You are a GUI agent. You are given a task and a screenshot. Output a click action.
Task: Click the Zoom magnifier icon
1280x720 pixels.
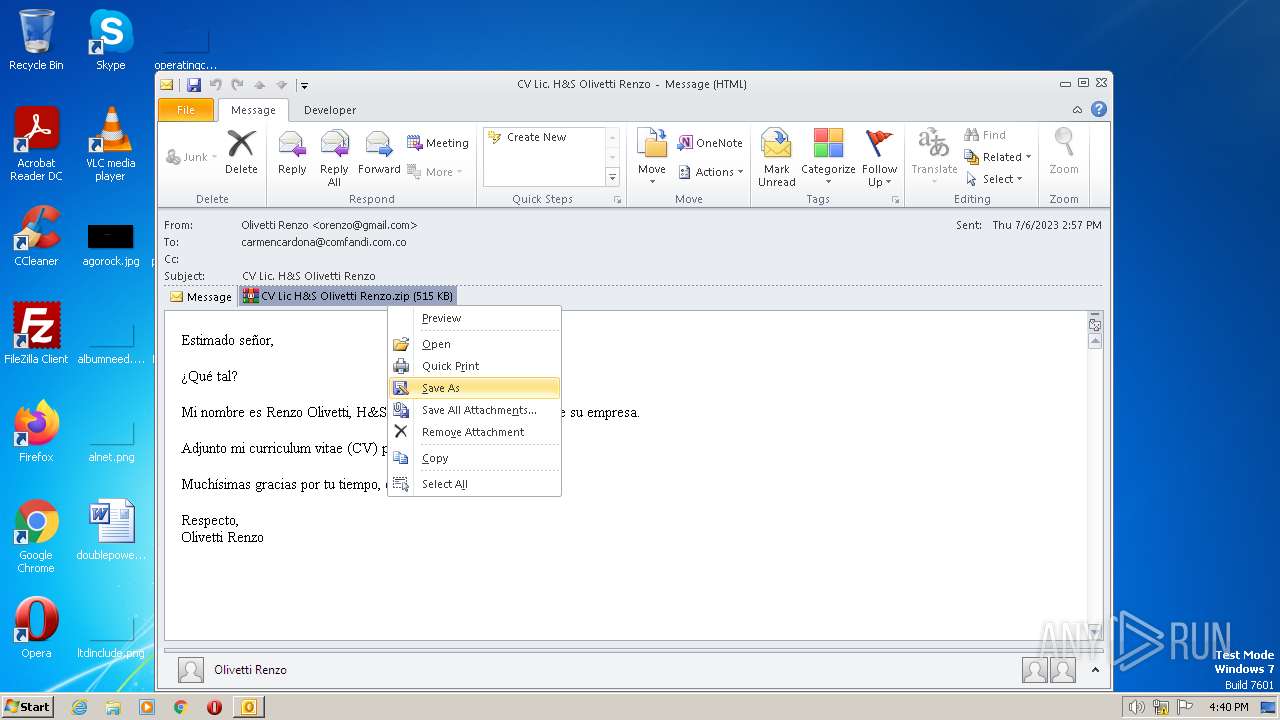point(1064,153)
